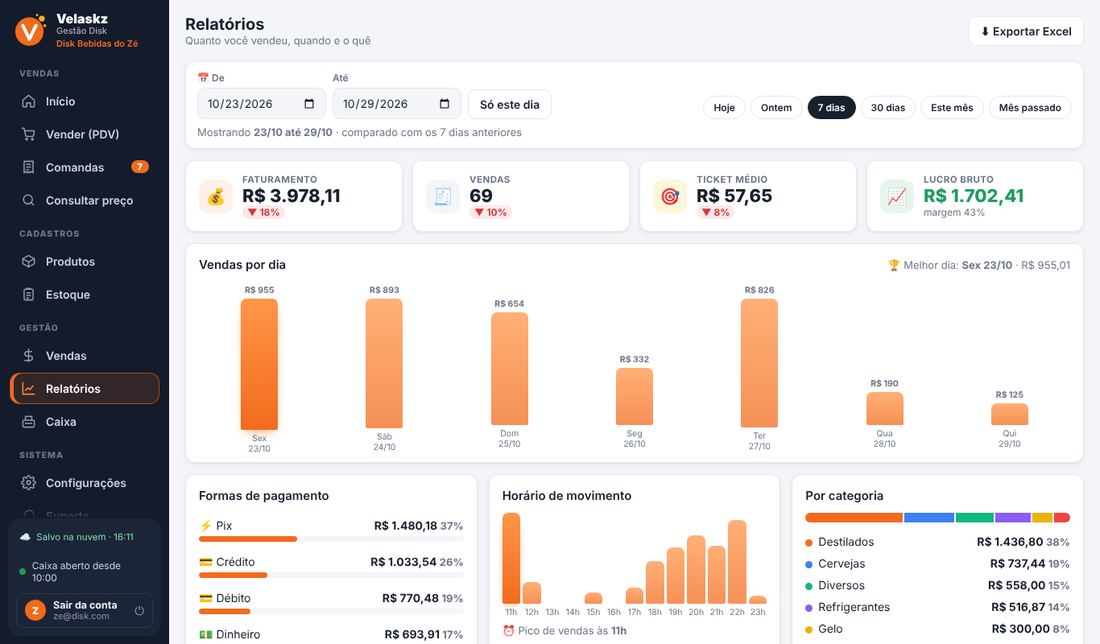This screenshot has width=1100, height=644.
Task: Click the target icon in Ticket Médio card
Action: 670,196
